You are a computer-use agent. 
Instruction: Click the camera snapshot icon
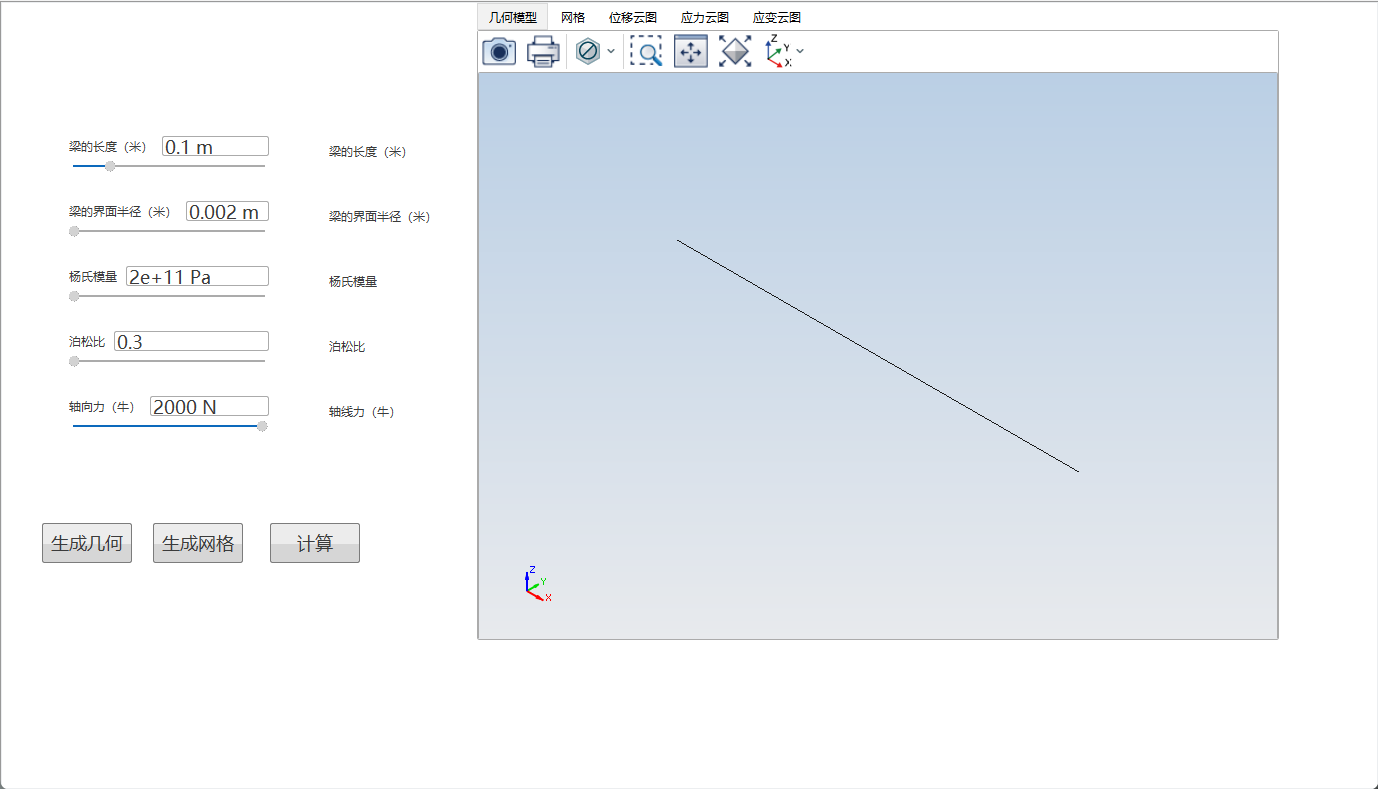click(x=499, y=51)
